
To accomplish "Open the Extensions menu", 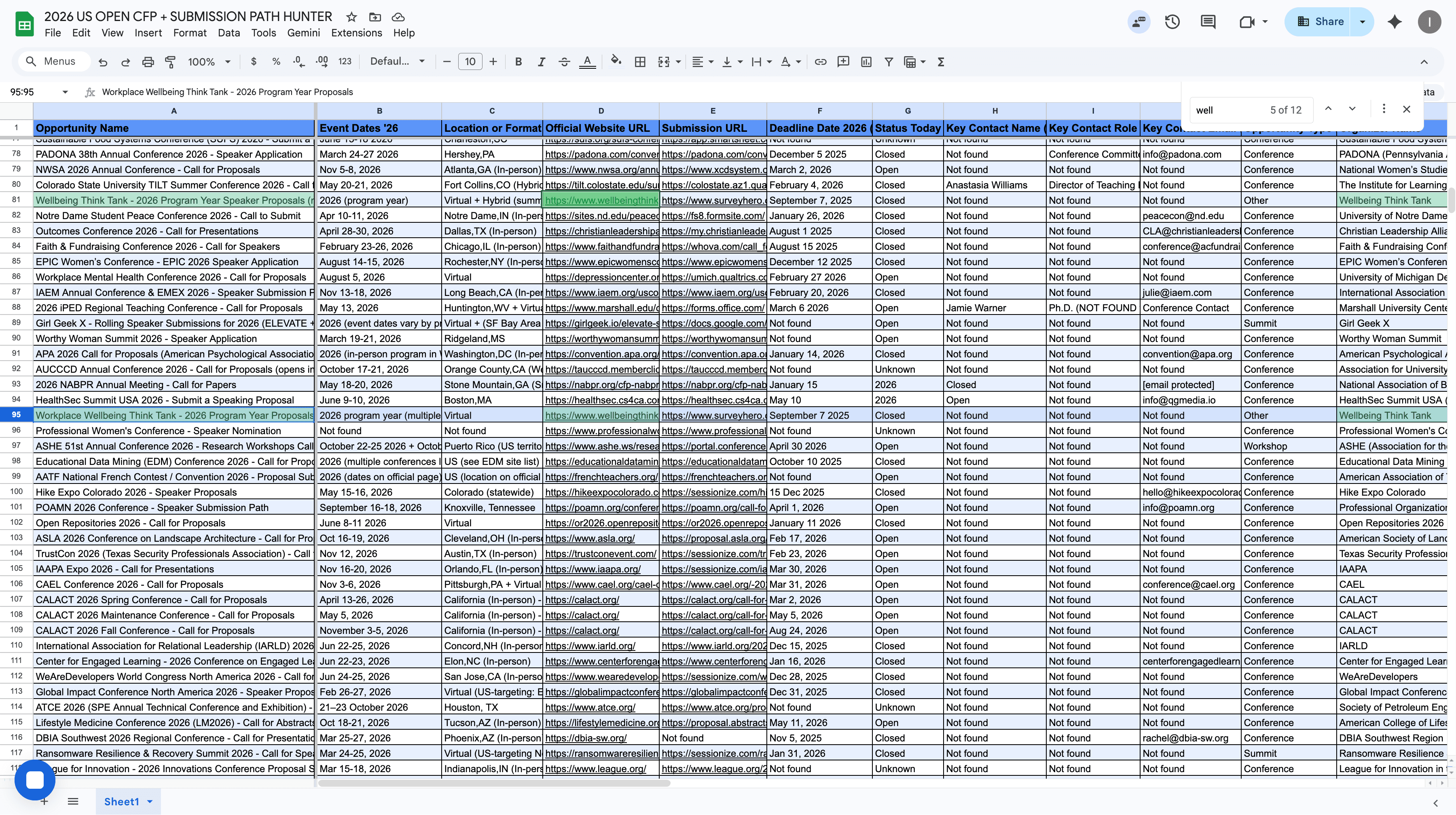I will tap(357, 33).
